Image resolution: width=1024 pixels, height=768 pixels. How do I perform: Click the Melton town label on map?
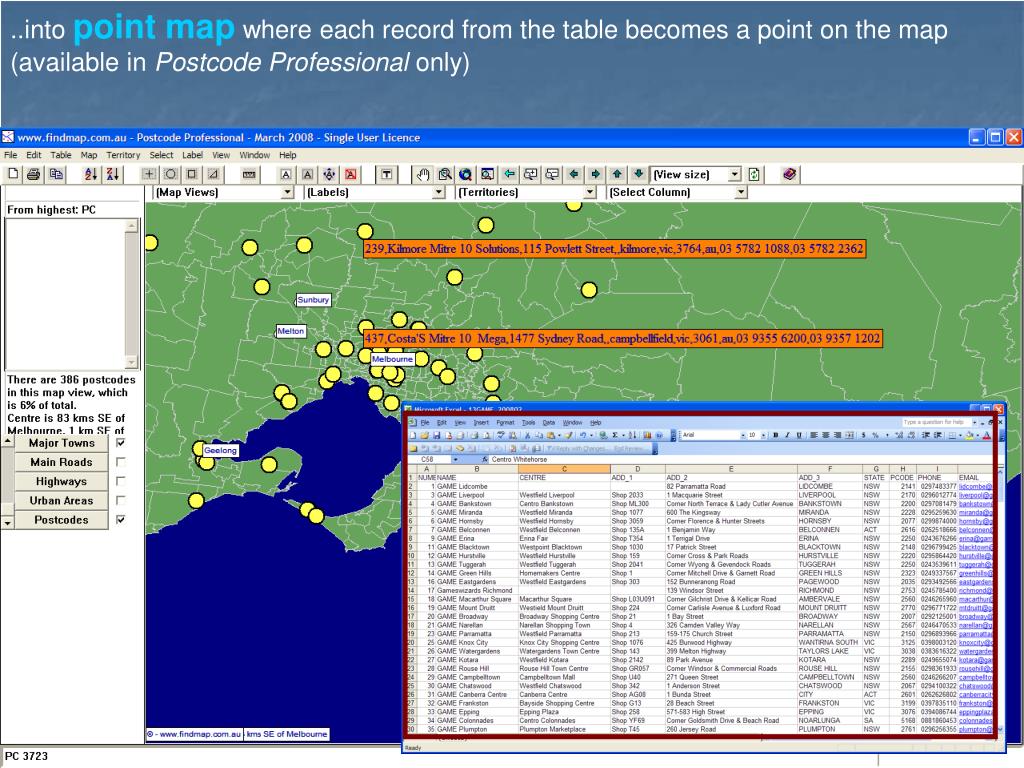pos(291,331)
